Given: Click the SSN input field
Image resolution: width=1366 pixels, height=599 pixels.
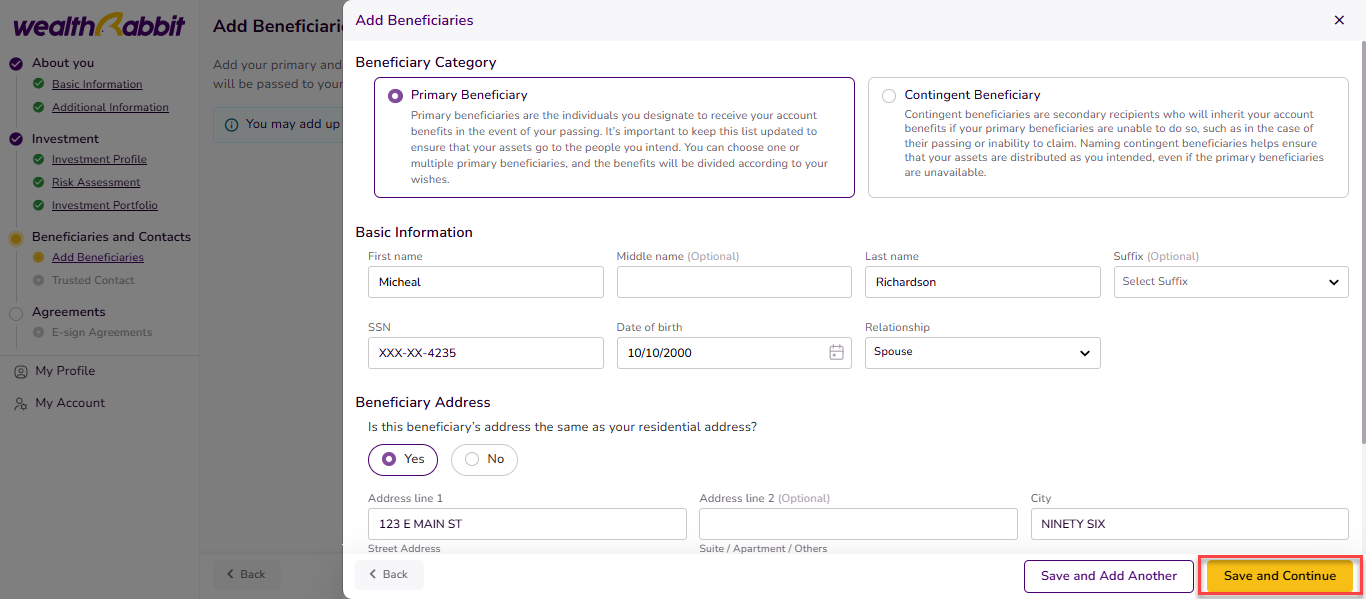Looking at the screenshot, I should coord(485,352).
